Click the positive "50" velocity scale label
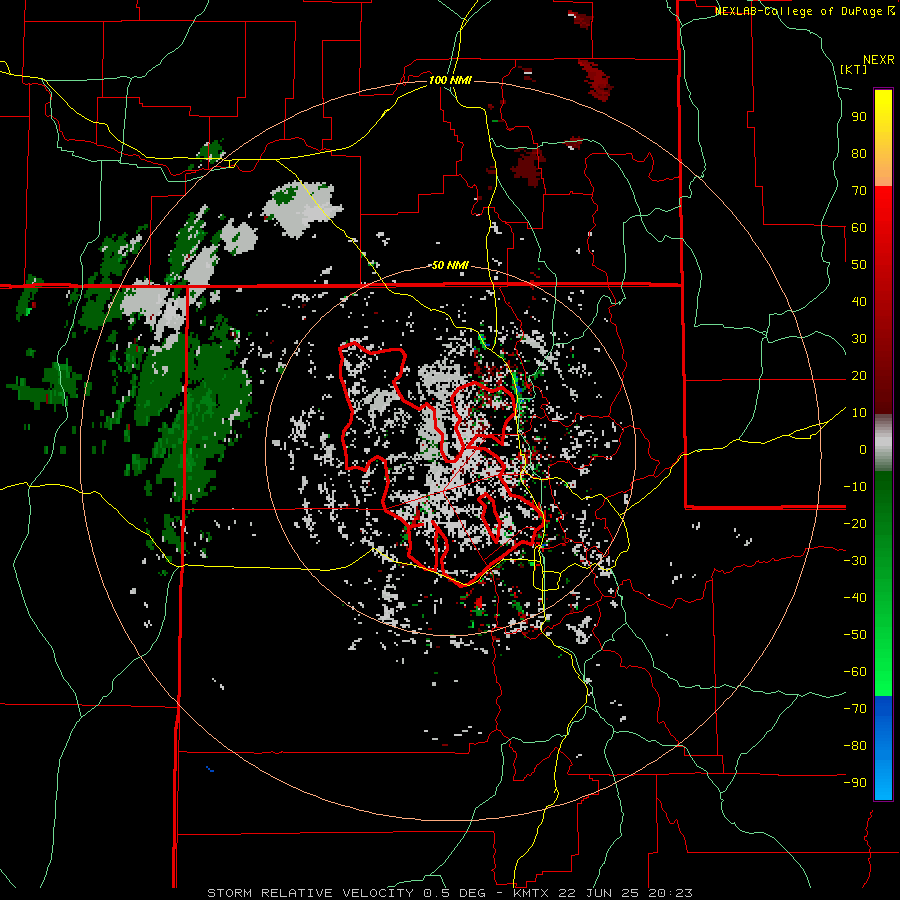The height and width of the screenshot is (900, 900). [859, 265]
